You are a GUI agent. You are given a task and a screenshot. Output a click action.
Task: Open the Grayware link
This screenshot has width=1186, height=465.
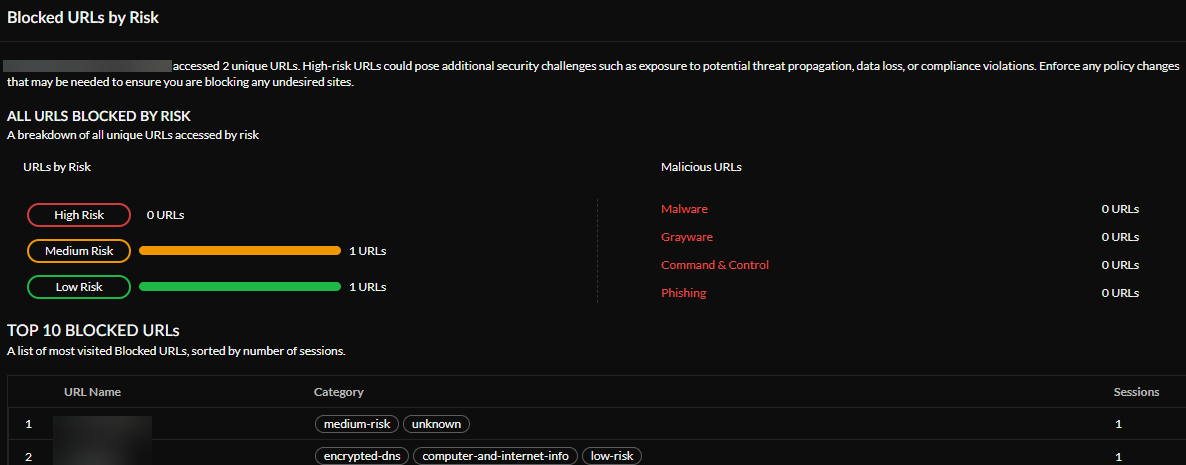click(687, 237)
